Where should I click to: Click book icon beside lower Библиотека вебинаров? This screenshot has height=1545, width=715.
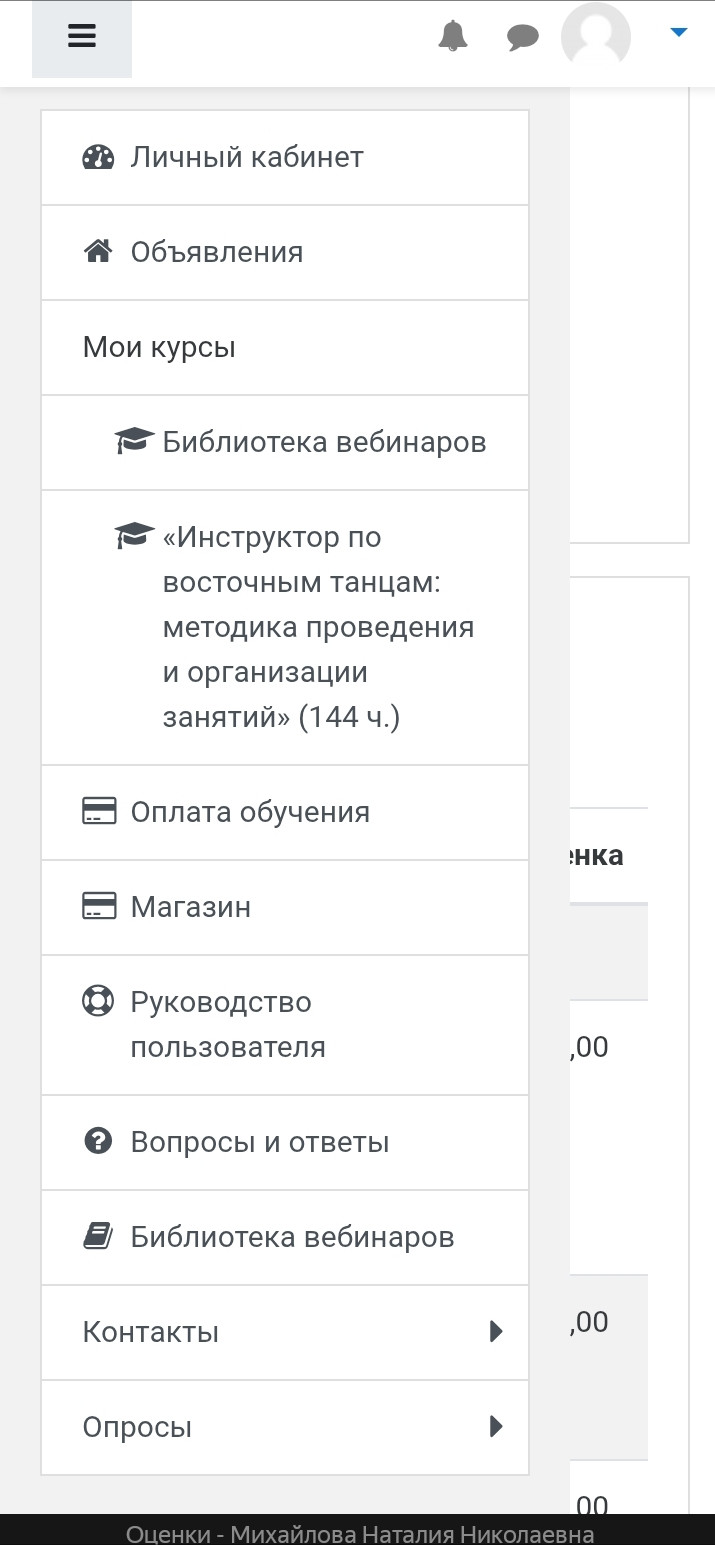[98, 1237]
